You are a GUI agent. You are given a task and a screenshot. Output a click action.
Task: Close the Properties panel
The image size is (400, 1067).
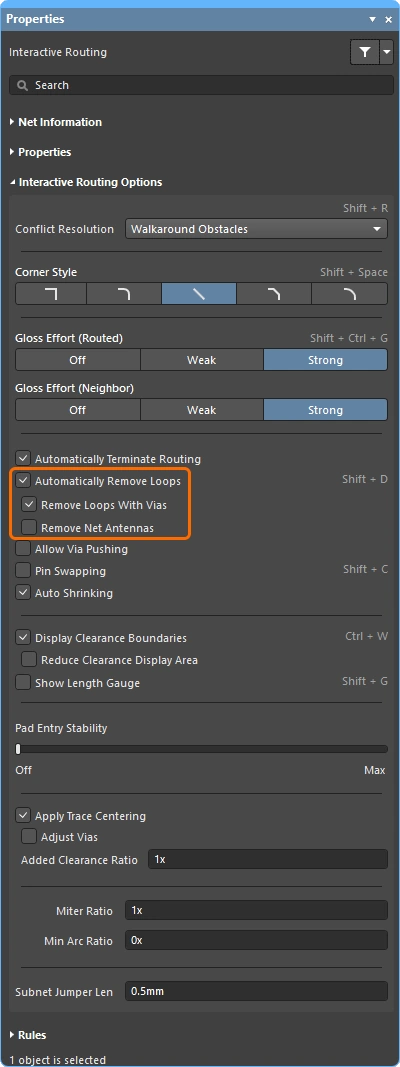tap(388, 19)
